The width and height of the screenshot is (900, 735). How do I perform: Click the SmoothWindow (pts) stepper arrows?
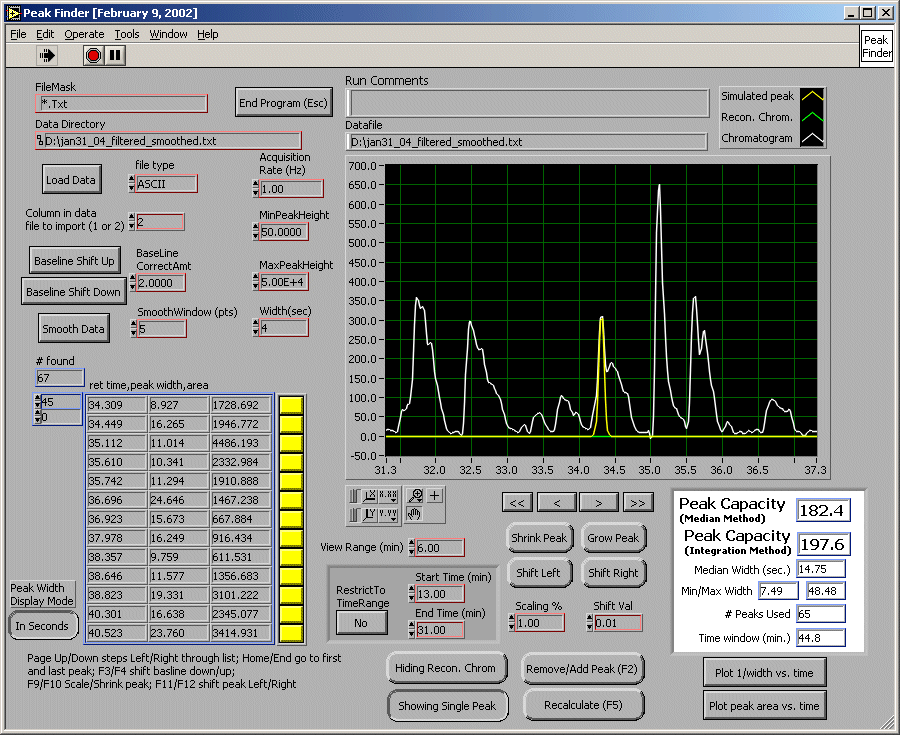click(x=134, y=329)
